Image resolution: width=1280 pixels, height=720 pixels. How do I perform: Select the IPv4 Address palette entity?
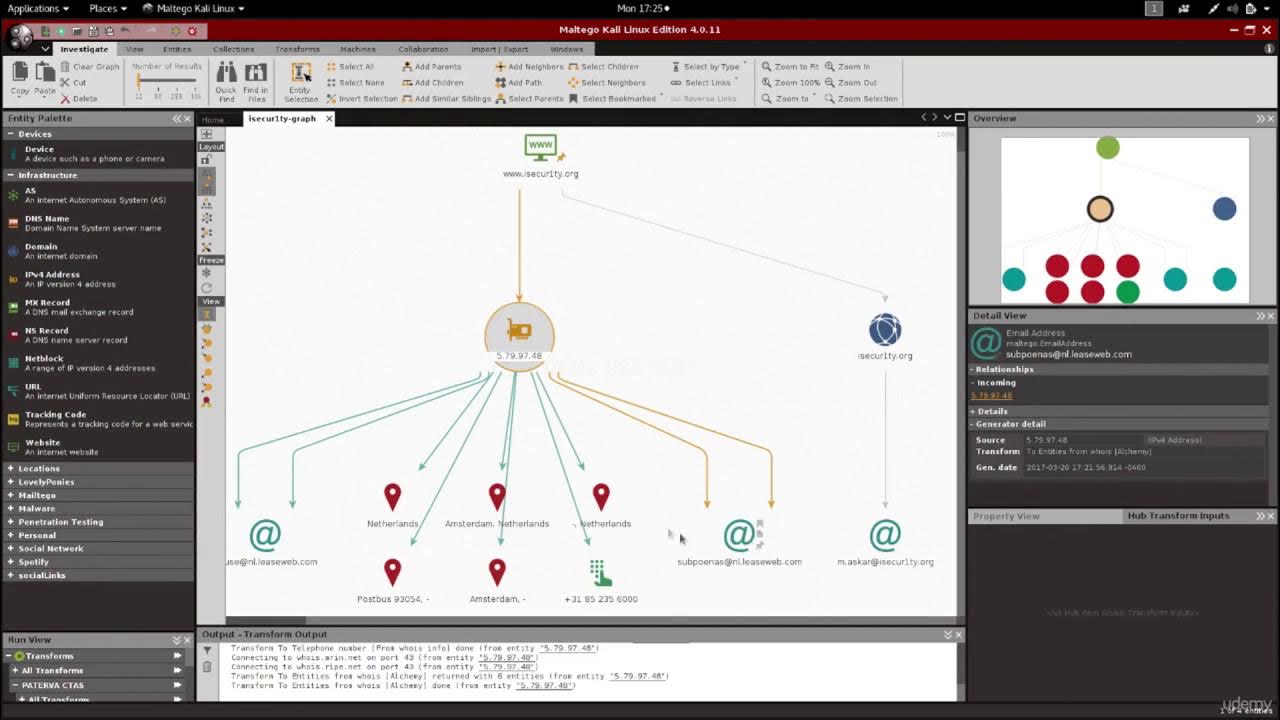[98, 279]
